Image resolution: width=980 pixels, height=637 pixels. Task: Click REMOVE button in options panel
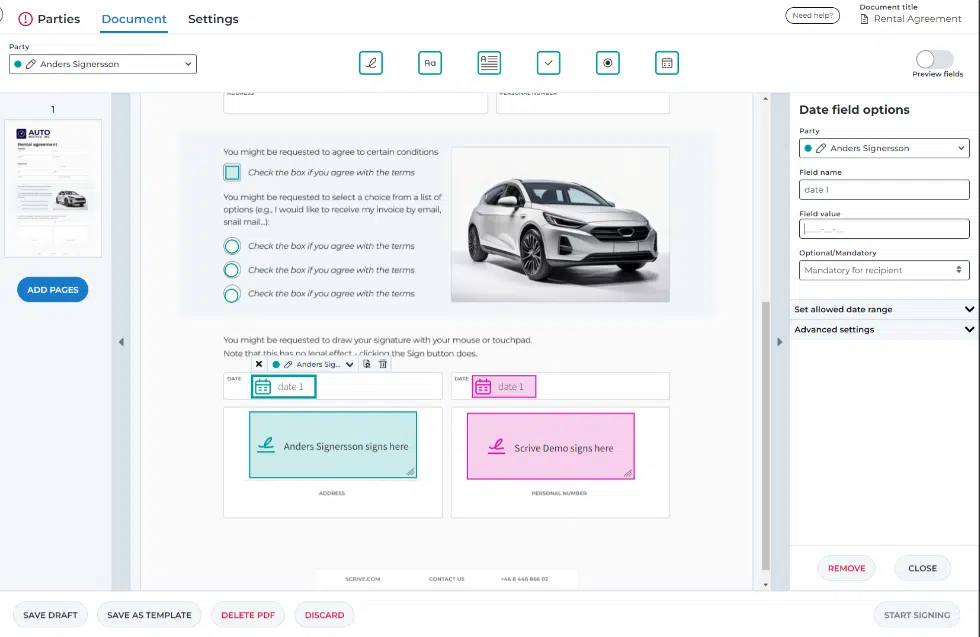click(847, 568)
